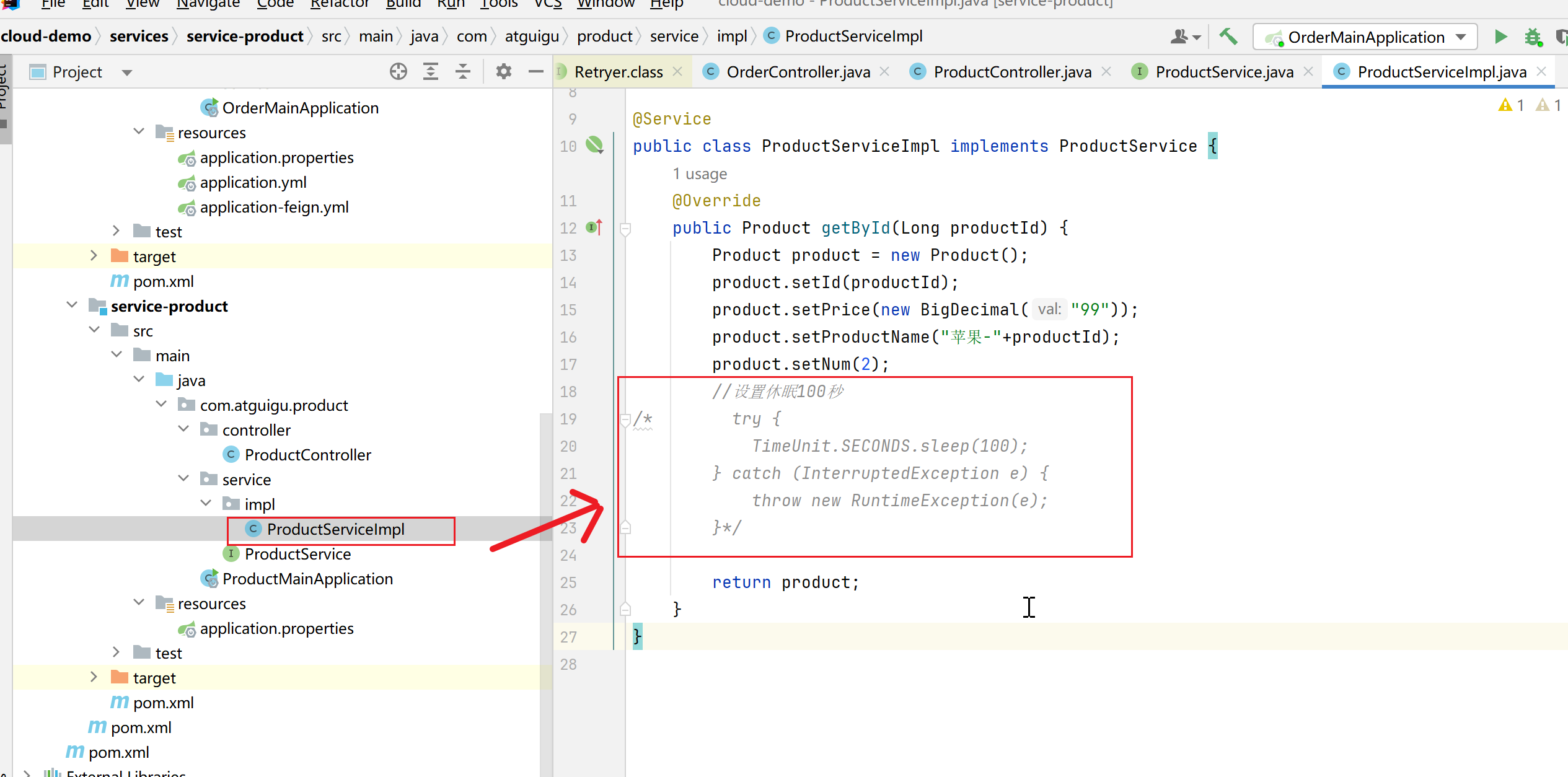Click the Select Opened File crosshair icon
This screenshot has height=777, width=1568.
coord(399,72)
